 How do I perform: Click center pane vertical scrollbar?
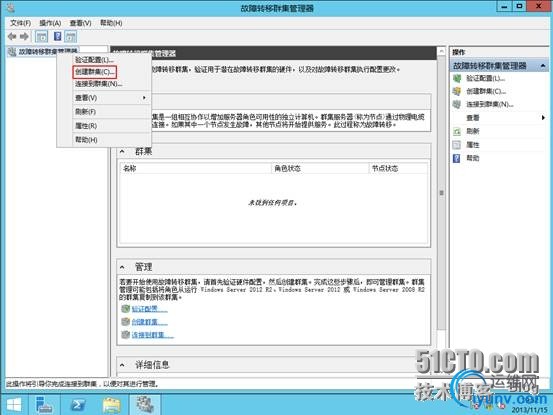point(441,193)
